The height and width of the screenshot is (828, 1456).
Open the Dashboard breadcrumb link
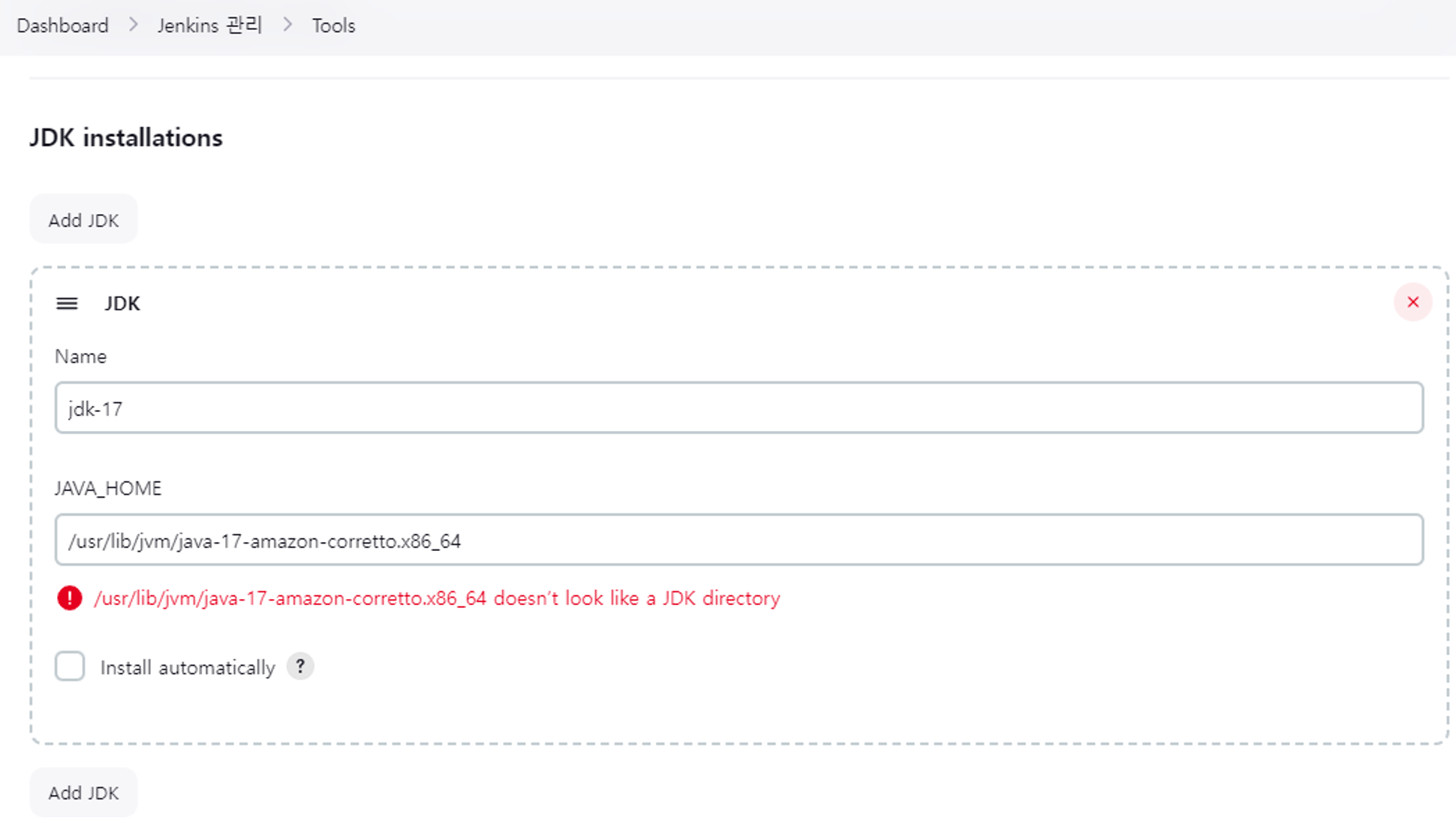(x=62, y=26)
